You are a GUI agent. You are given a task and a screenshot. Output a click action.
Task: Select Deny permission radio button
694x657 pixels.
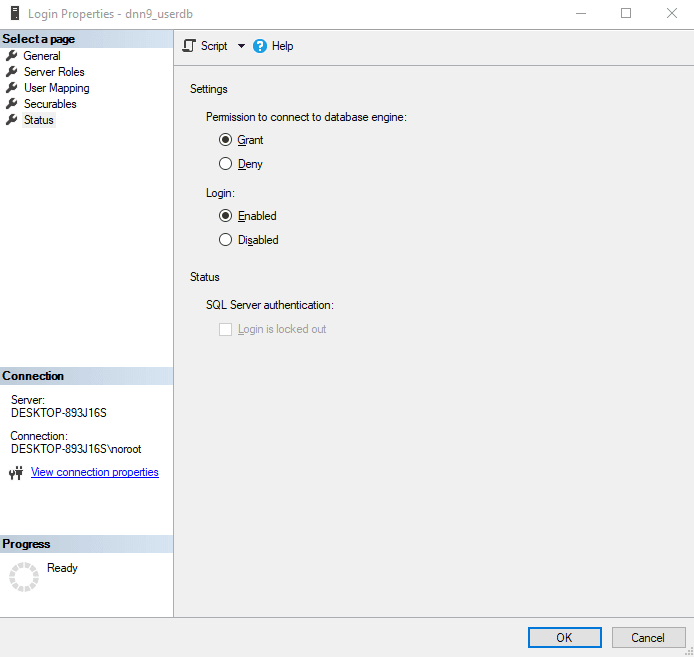[x=225, y=164]
